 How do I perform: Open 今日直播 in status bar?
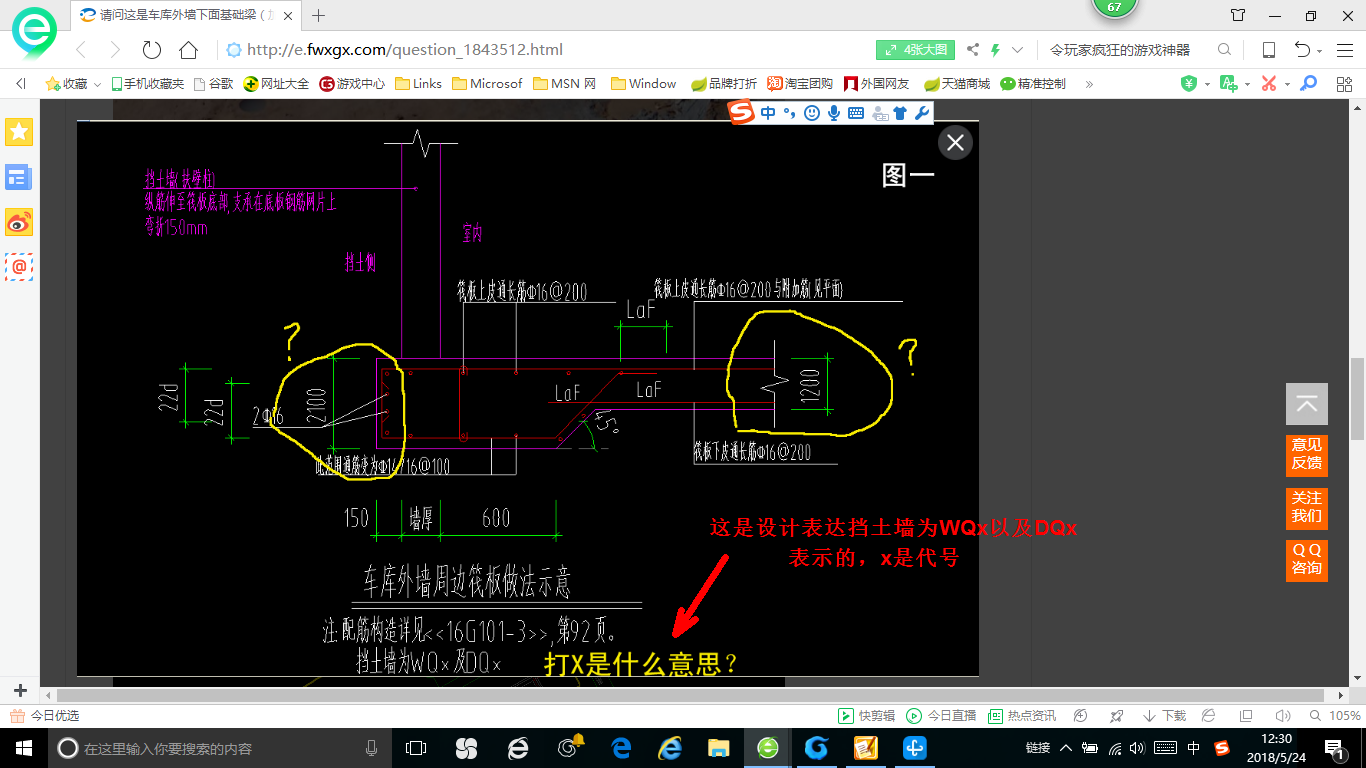coord(942,716)
